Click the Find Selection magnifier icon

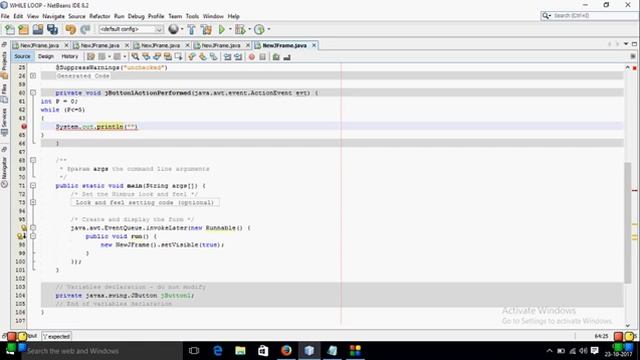pyautogui.click(x=135, y=57)
